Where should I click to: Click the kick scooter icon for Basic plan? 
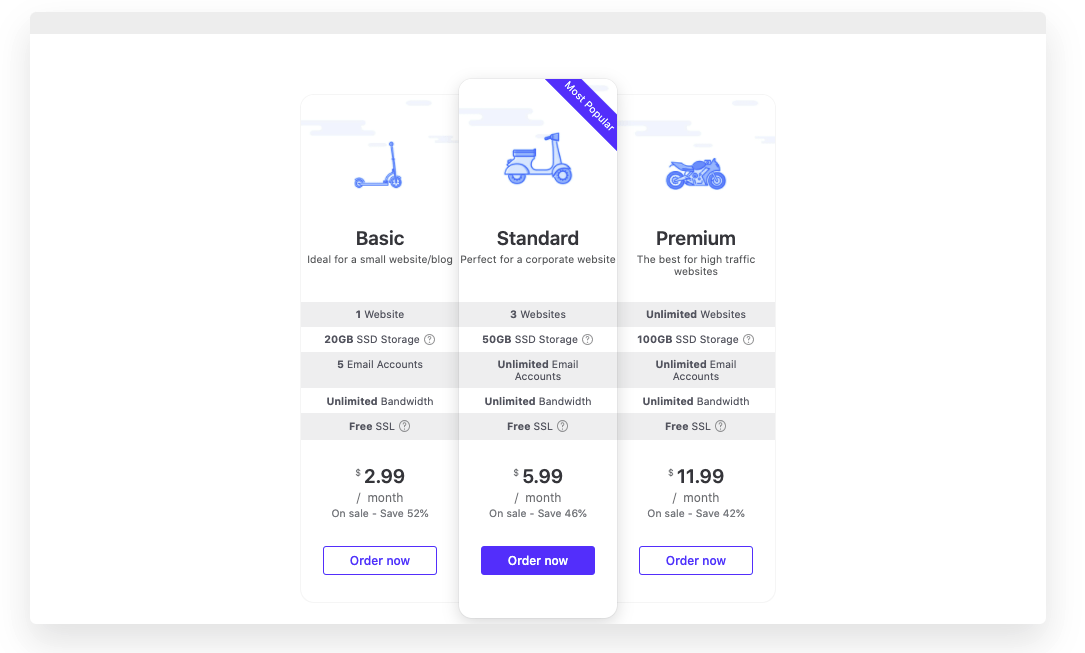point(379,165)
